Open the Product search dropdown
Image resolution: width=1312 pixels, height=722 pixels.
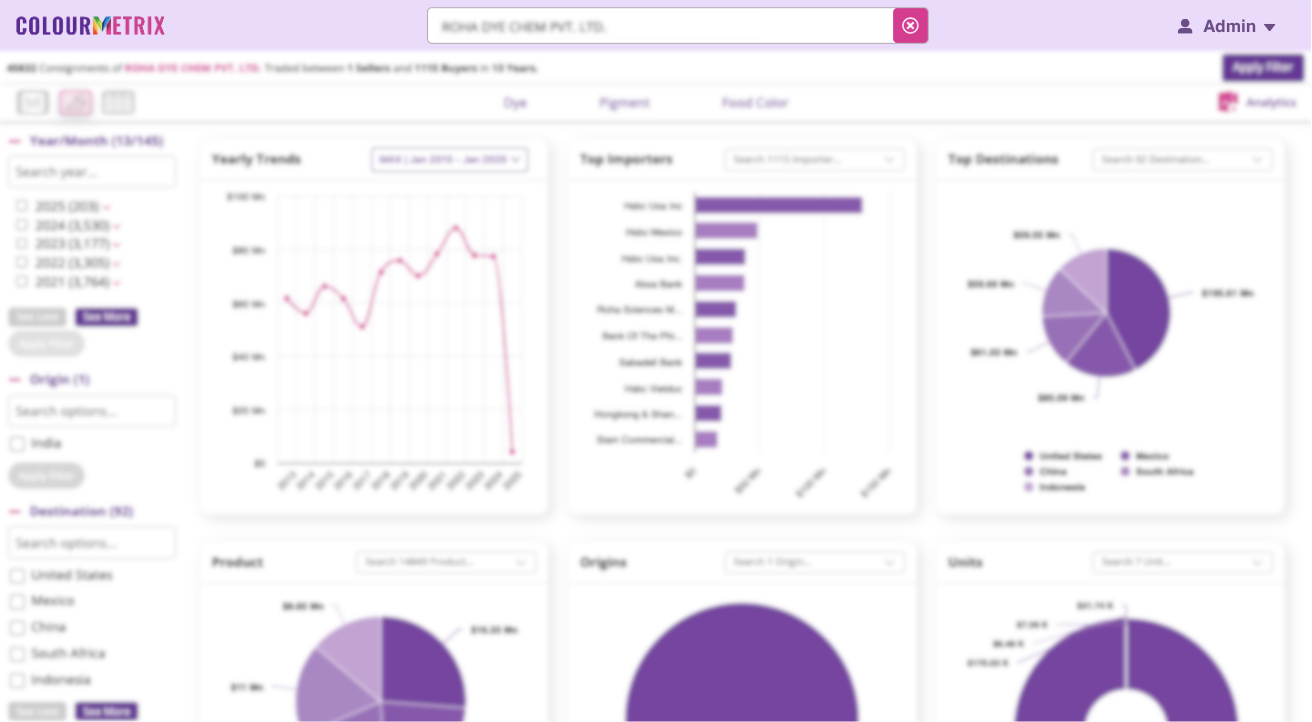(x=446, y=562)
